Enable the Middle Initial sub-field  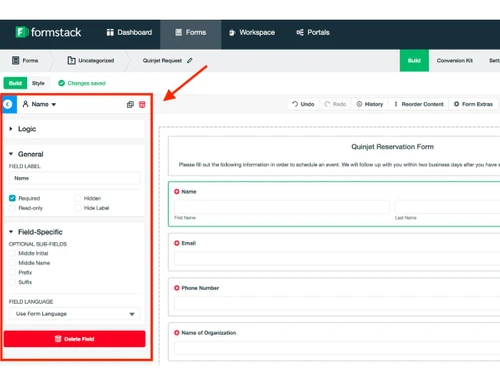coord(12,253)
